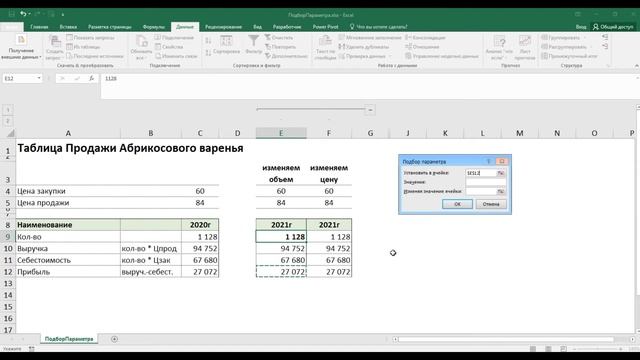The height and width of the screenshot is (360, 640).
Task: Click the Лист прогноза button
Action: click(x=524, y=48)
